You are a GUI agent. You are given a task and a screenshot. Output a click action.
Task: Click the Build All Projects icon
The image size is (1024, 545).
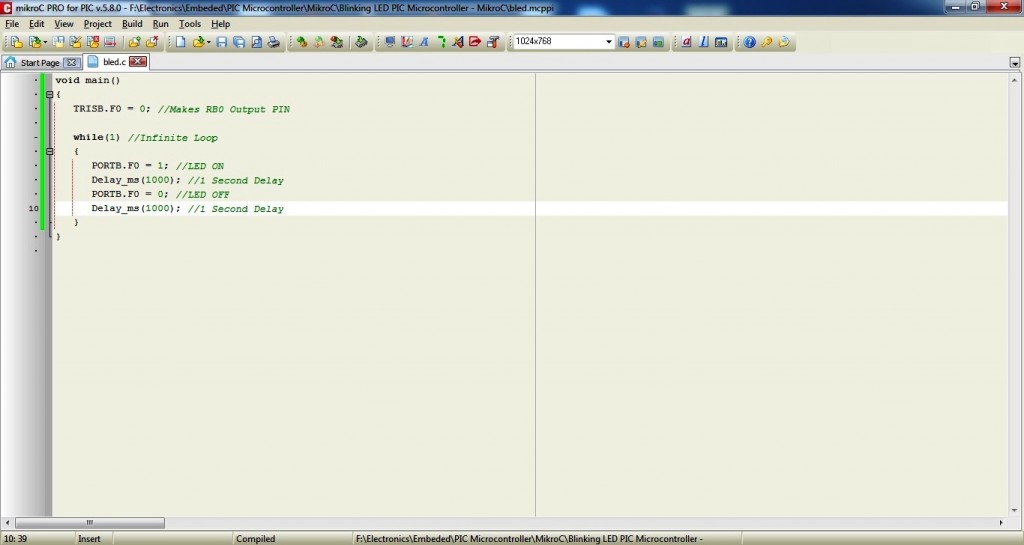point(319,42)
